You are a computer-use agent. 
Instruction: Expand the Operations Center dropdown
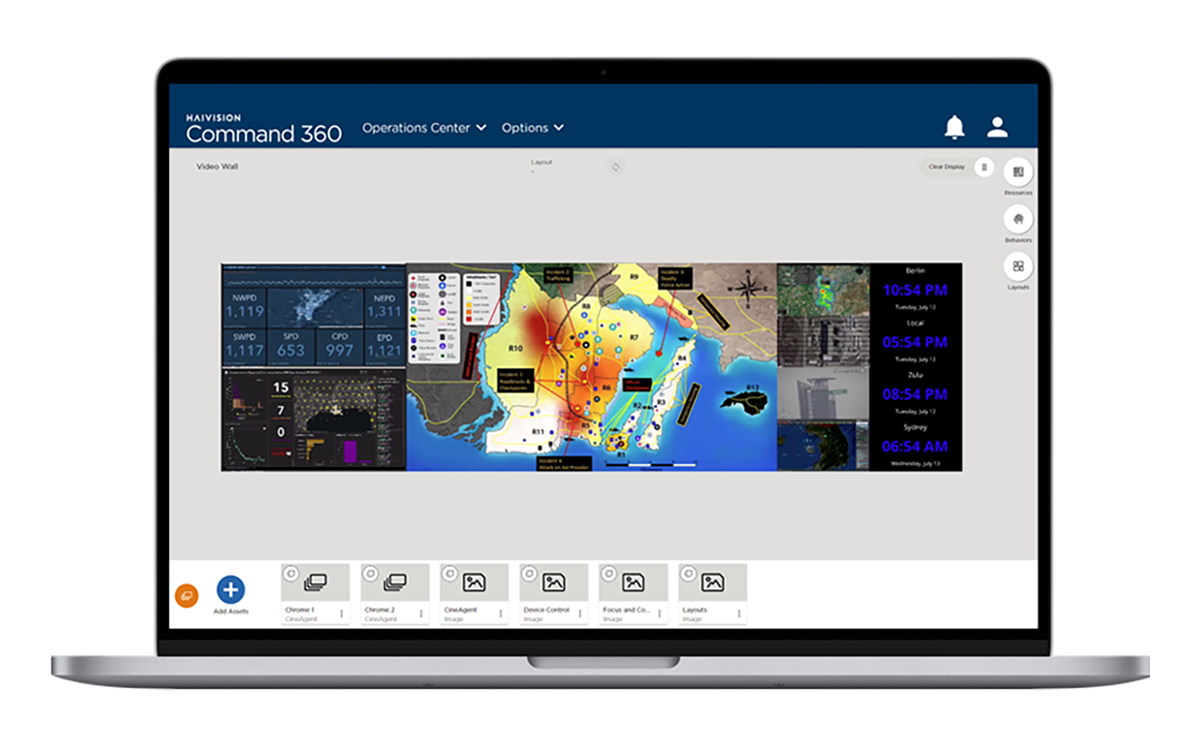point(424,128)
